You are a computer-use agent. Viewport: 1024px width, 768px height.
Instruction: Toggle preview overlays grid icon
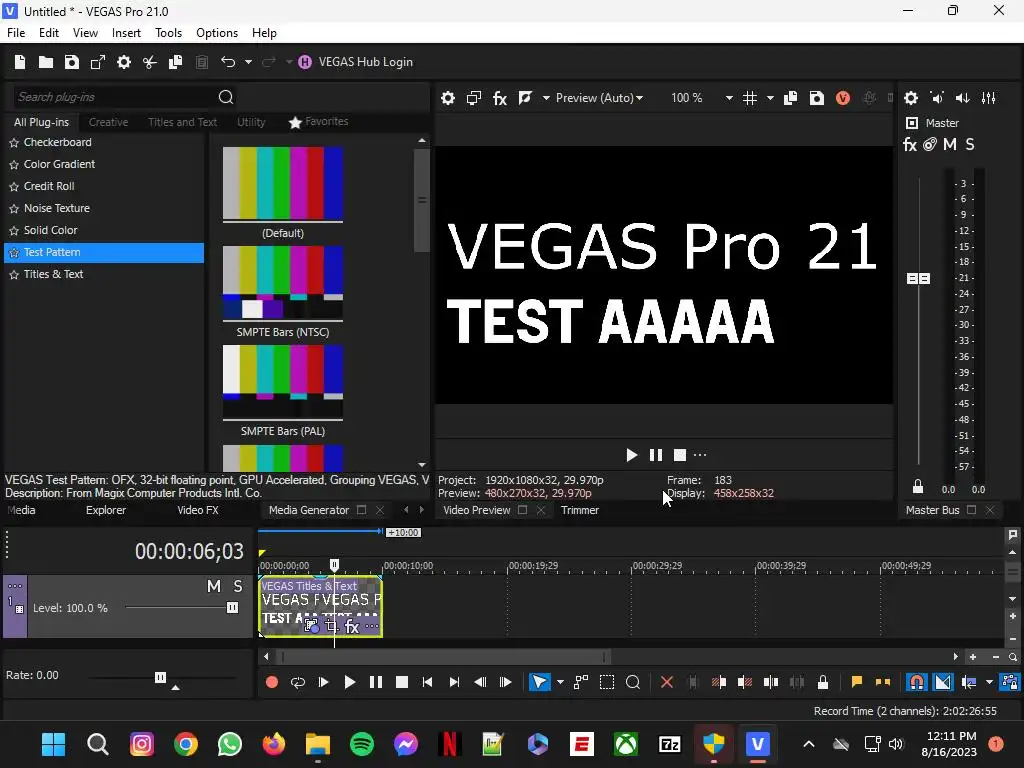point(750,98)
